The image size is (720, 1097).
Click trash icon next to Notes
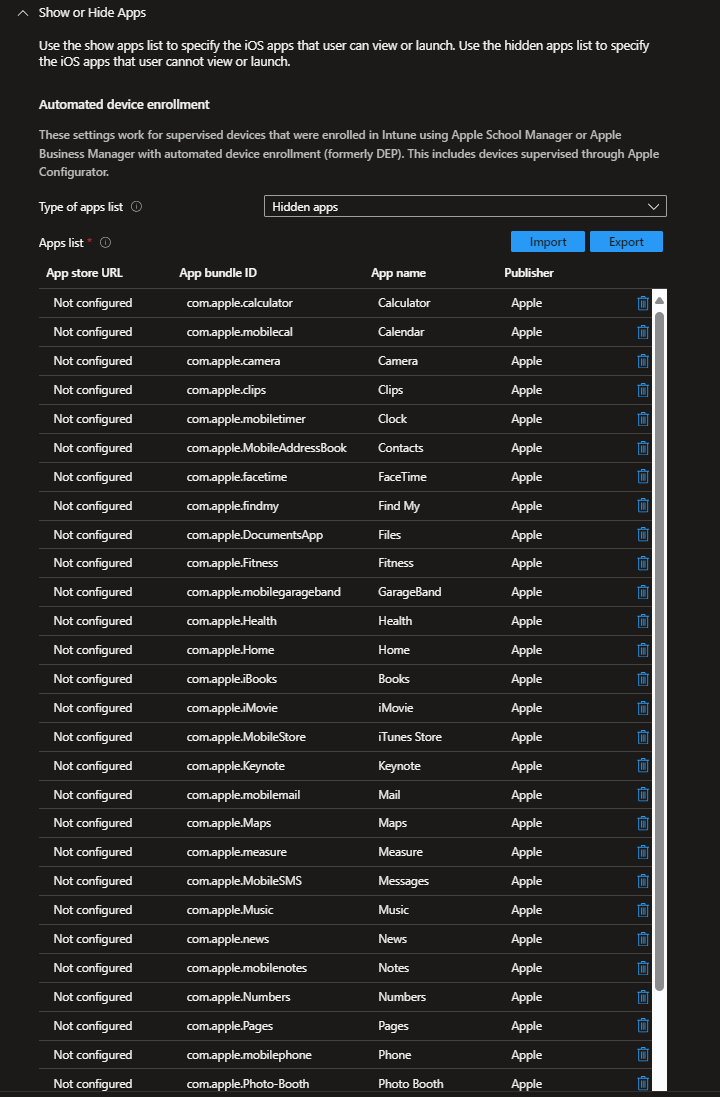point(643,968)
